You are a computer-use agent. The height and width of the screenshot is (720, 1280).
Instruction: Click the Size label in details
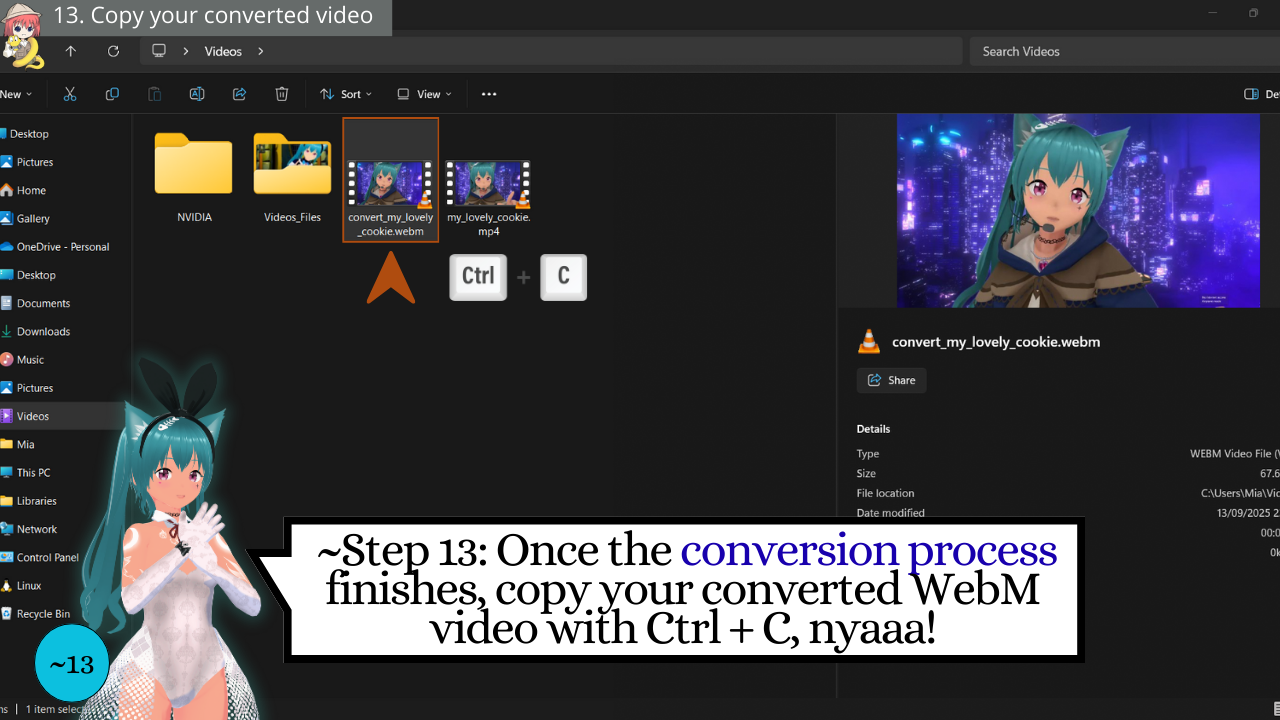click(866, 474)
